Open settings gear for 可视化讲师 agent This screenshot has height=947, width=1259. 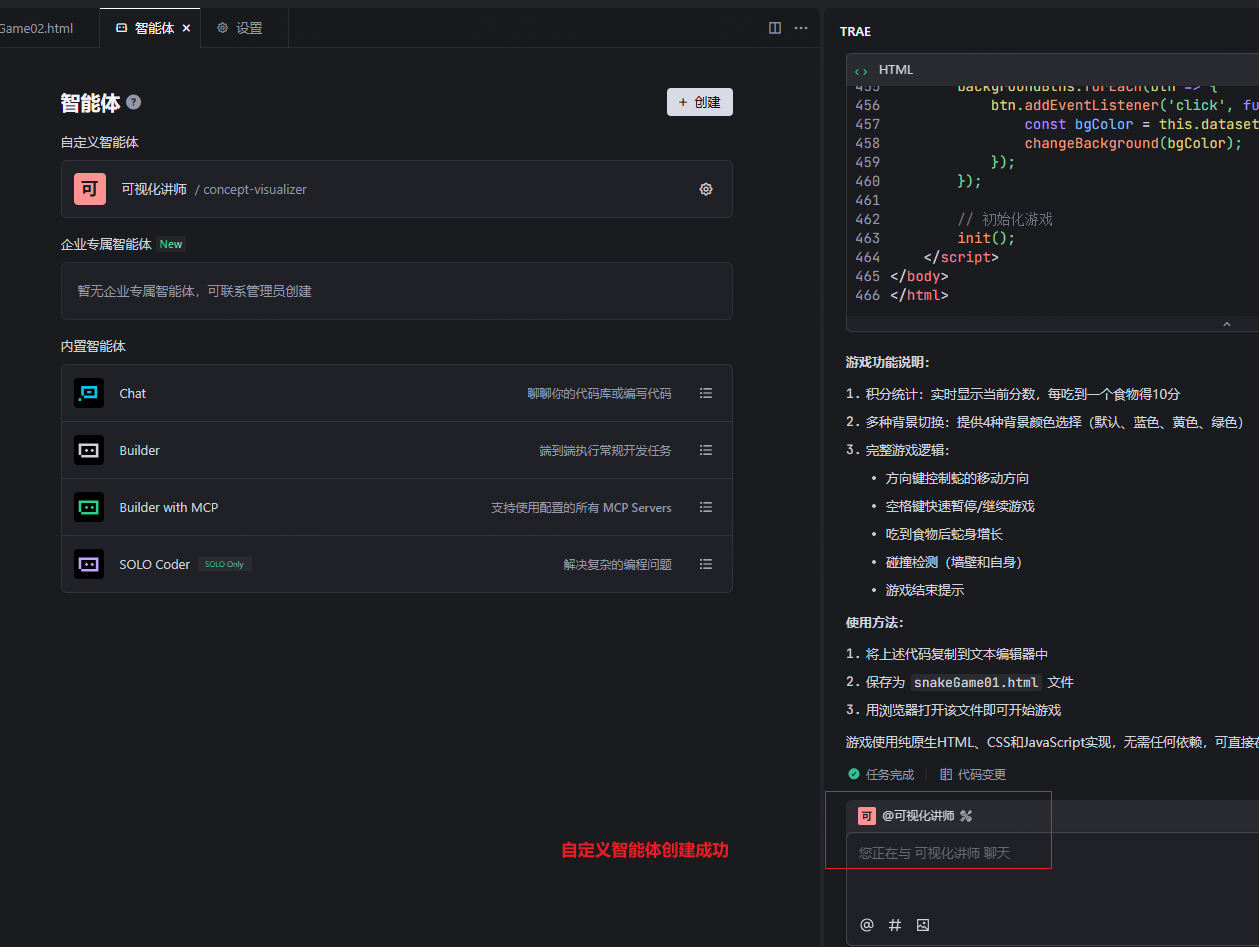[x=706, y=189]
